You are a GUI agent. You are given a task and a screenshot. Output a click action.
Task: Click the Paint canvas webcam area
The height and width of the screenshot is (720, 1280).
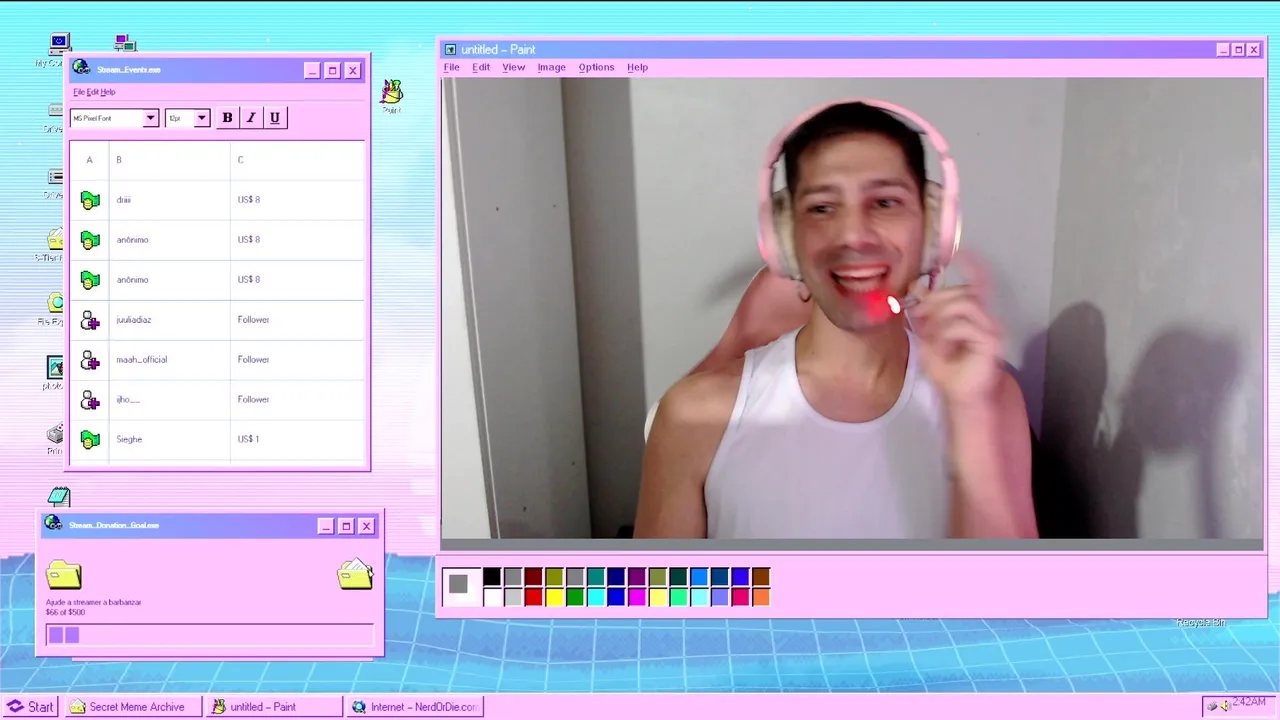(852, 308)
